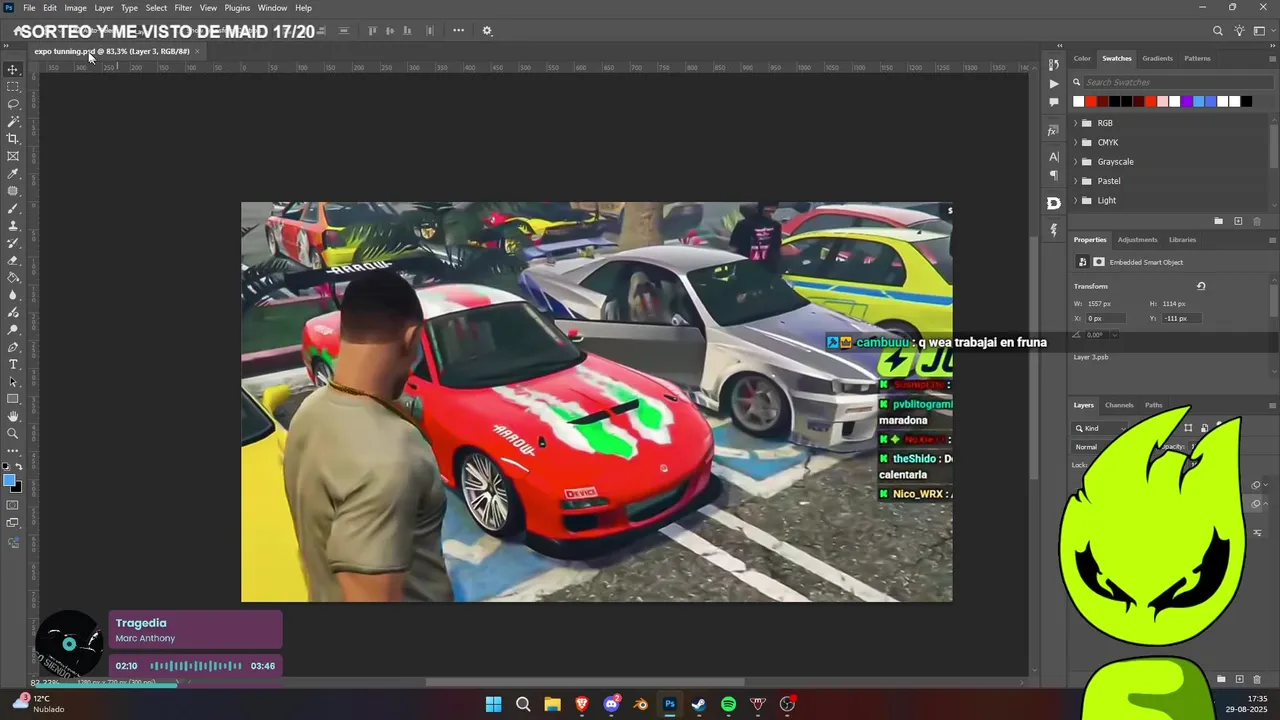Switch to the Patterns tab
The width and height of the screenshot is (1280, 720).
point(1197,58)
